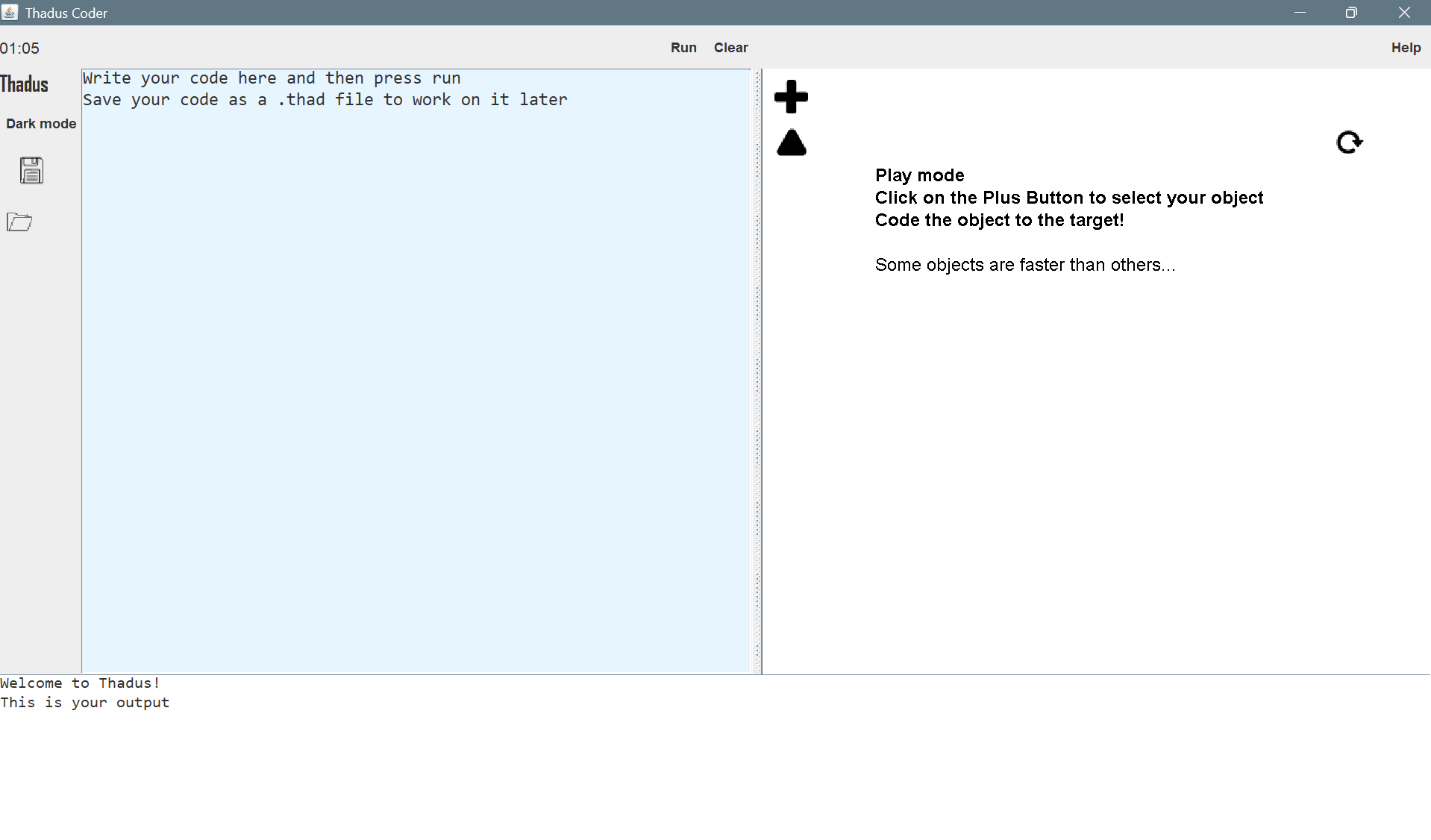This screenshot has width=1431, height=840.
Task: Click the Java app icon in title bar
Action: [10, 13]
